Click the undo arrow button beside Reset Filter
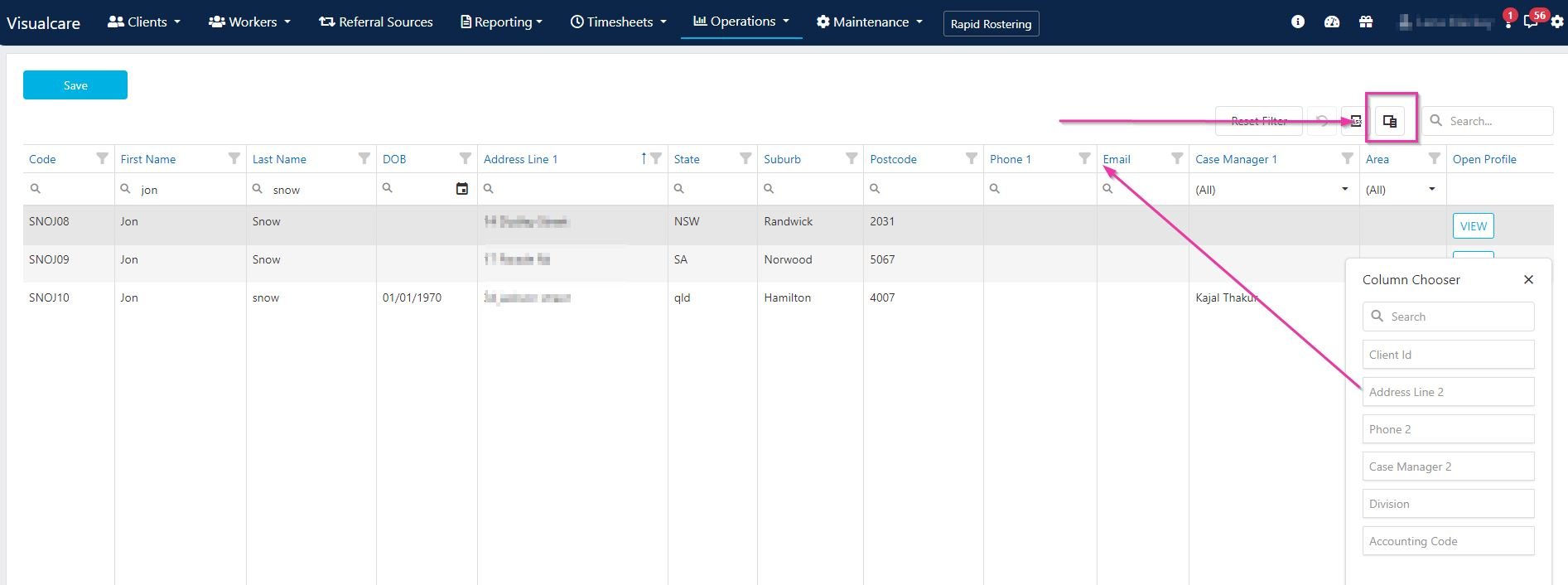The height and width of the screenshot is (585, 1568). (1322, 121)
